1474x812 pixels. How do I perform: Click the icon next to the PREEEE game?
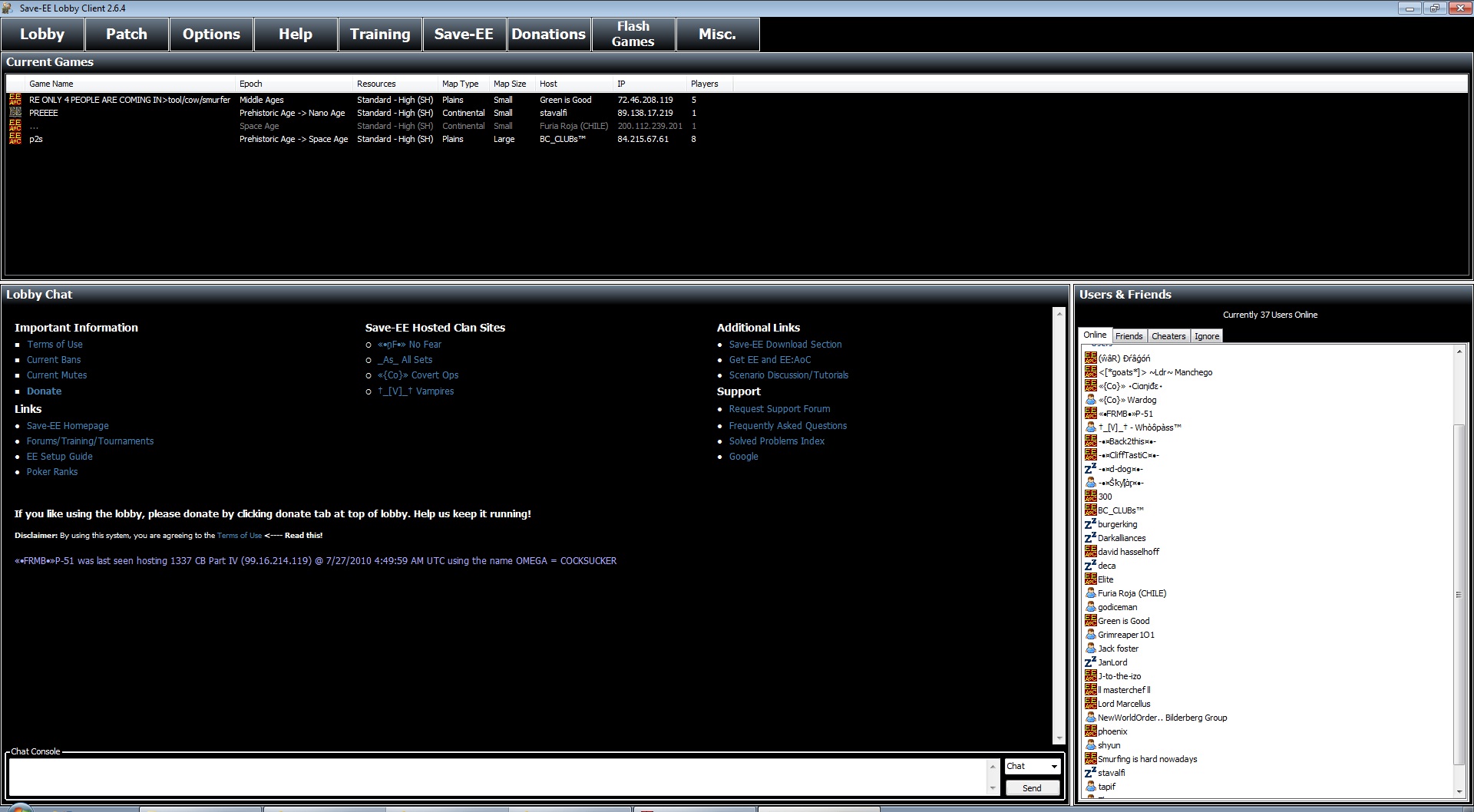pyautogui.click(x=15, y=113)
